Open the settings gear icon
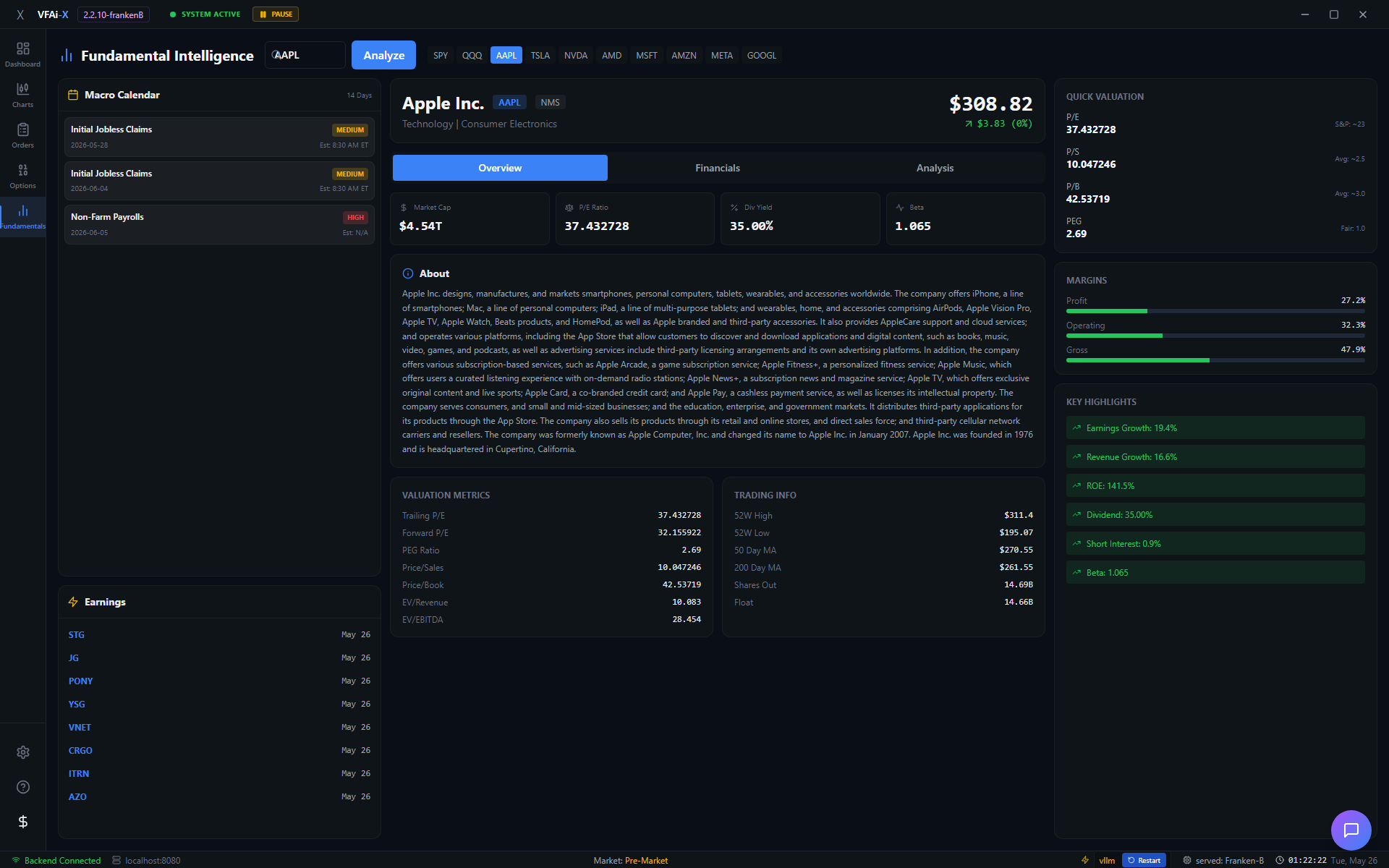This screenshot has height=868, width=1389. pyautogui.click(x=23, y=752)
